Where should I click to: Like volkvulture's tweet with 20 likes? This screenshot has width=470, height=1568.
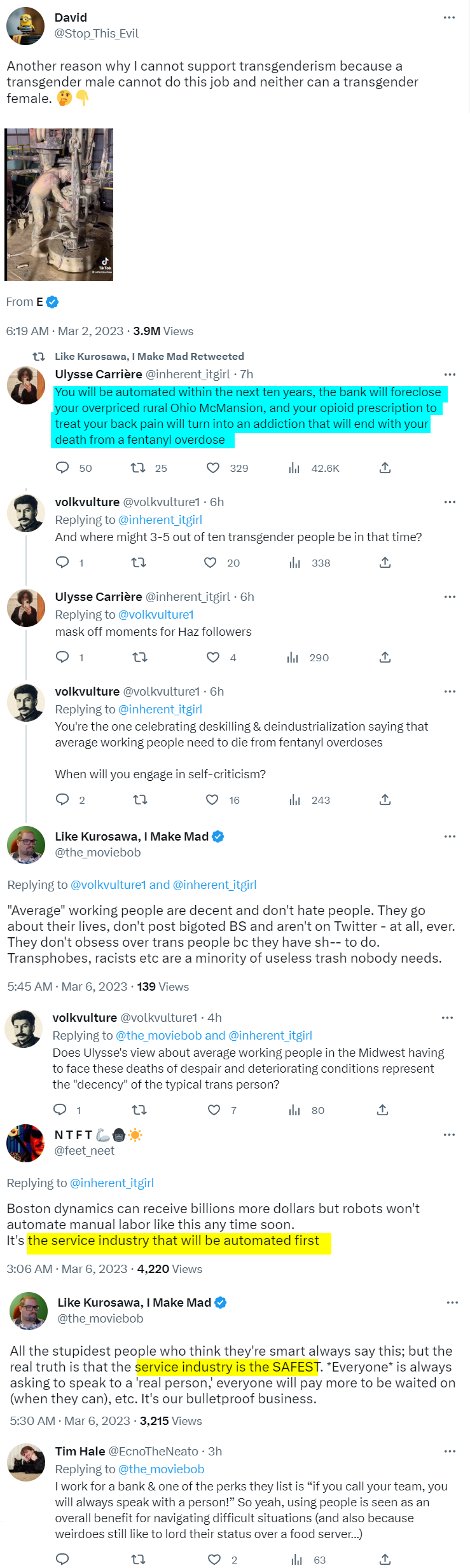[210, 562]
